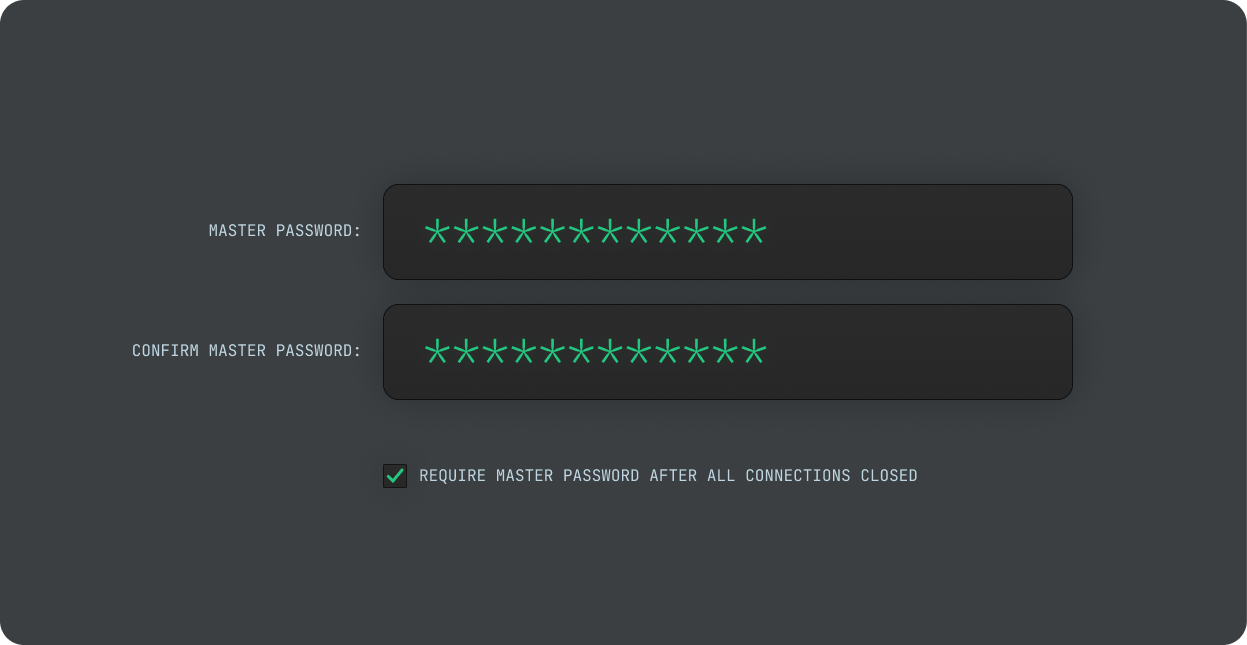Click inside the Master Password input field
This screenshot has width=1247, height=645.
coord(727,231)
